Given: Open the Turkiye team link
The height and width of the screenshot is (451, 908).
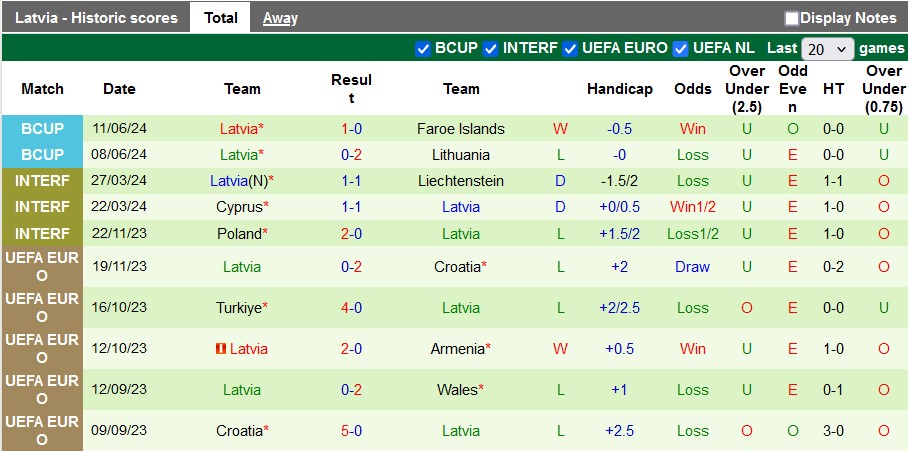Looking at the screenshot, I should [x=239, y=308].
